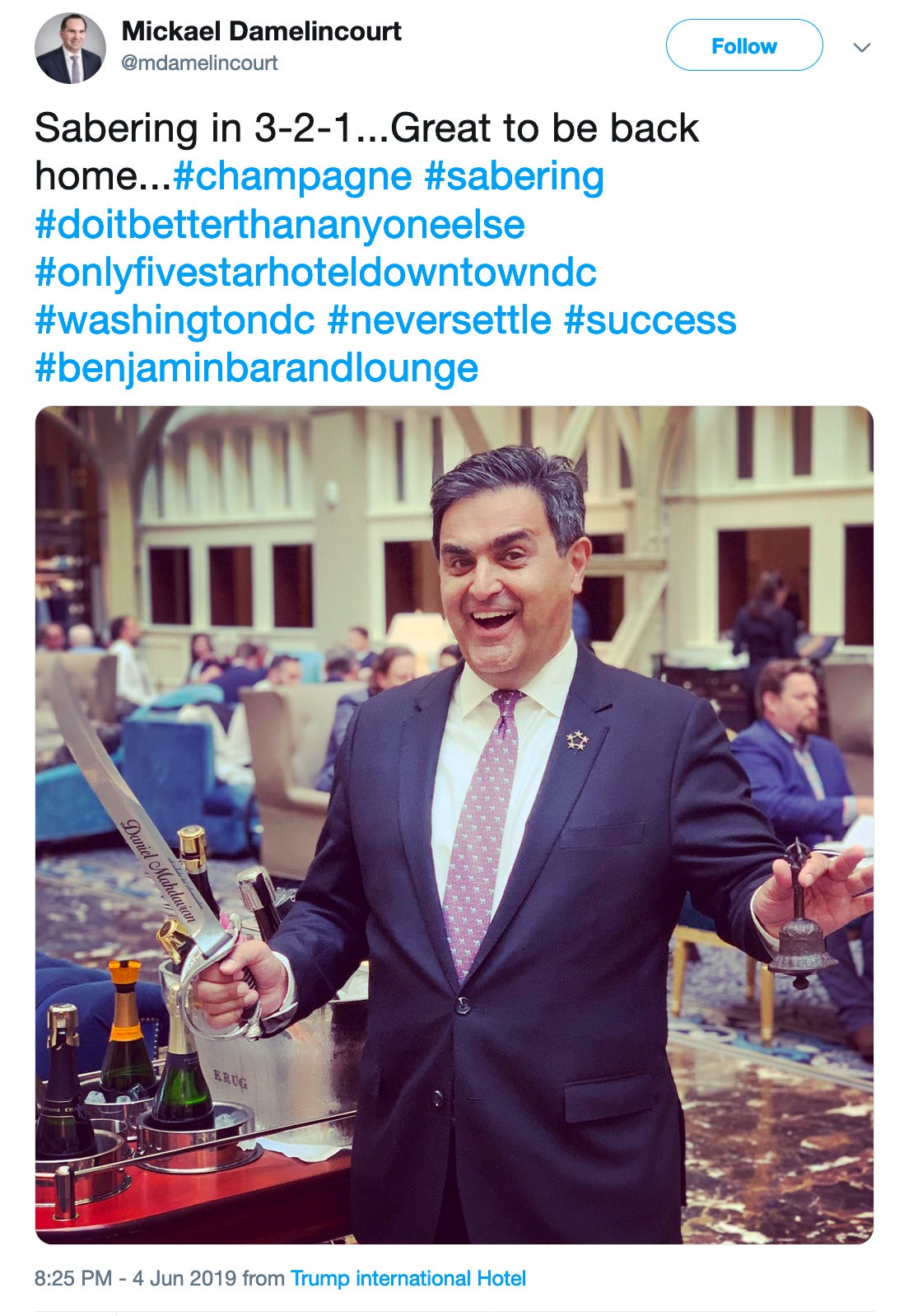The width and height of the screenshot is (904, 1316).
Task: Open the #sabering hashtag
Action: pyautogui.click(x=514, y=176)
